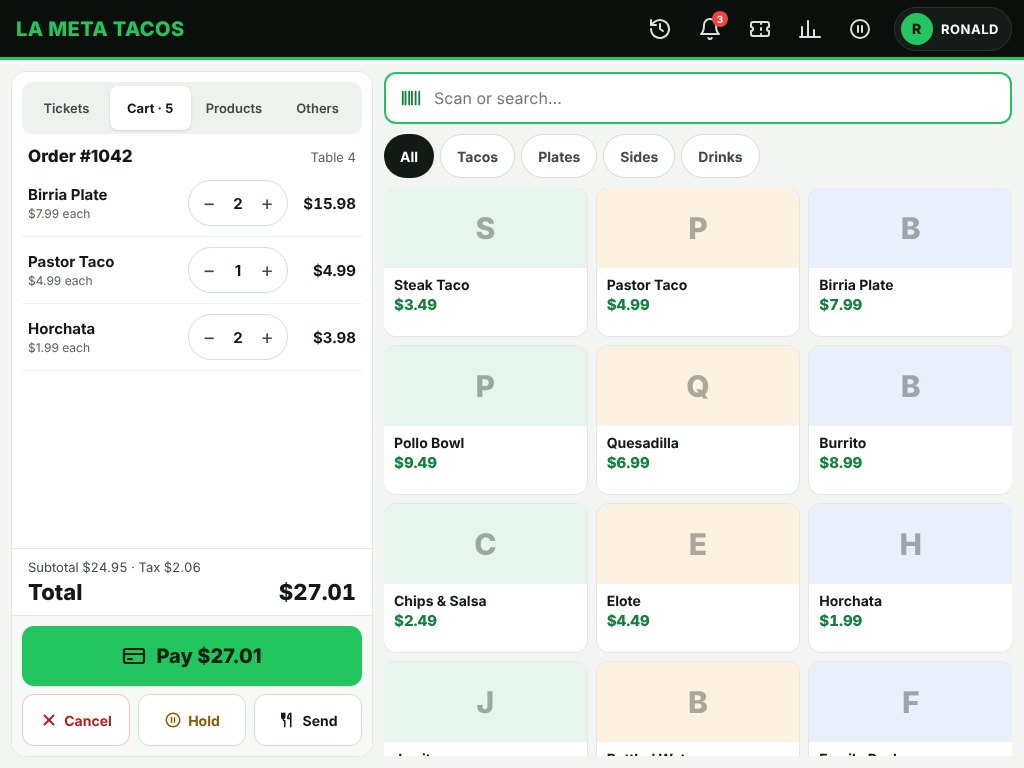Screen dimensions: 1024x768
Task: Add Pastor Taco product card
Action: click(697, 263)
